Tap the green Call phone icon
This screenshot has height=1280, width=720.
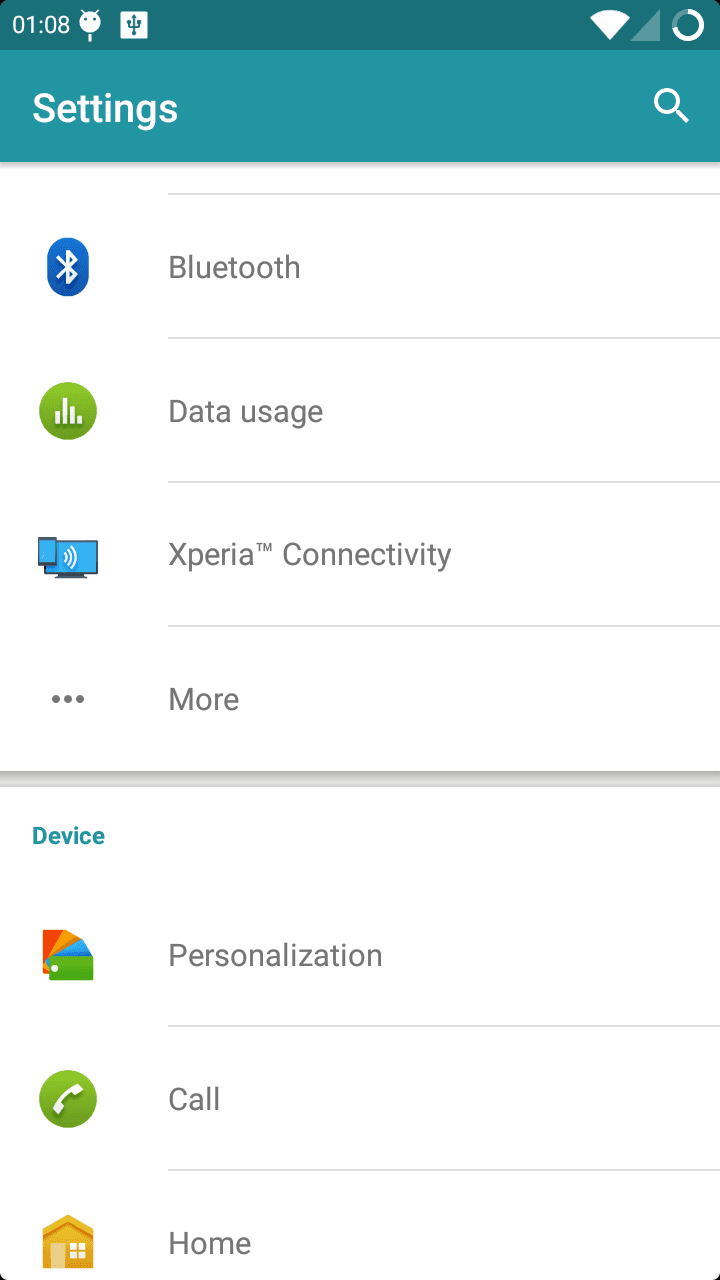(x=68, y=1099)
